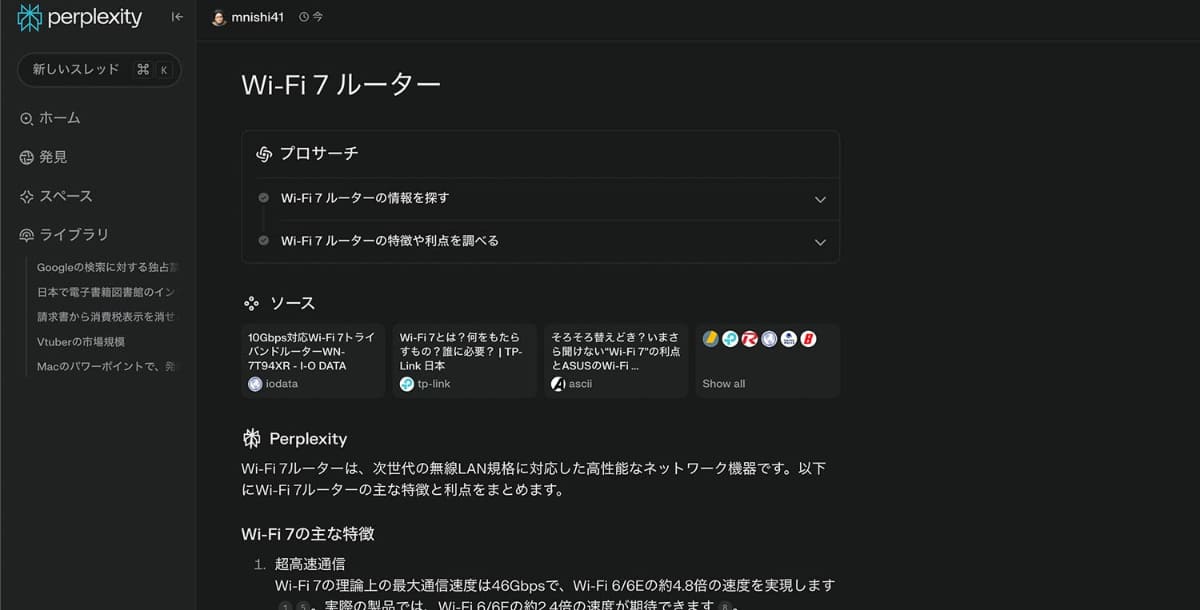Click the ascii favicon on the source card
1200x610 pixels.
click(x=559, y=383)
